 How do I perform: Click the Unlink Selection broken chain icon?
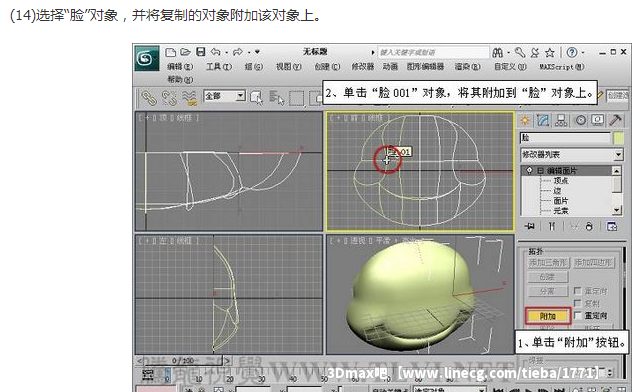click(169, 98)
